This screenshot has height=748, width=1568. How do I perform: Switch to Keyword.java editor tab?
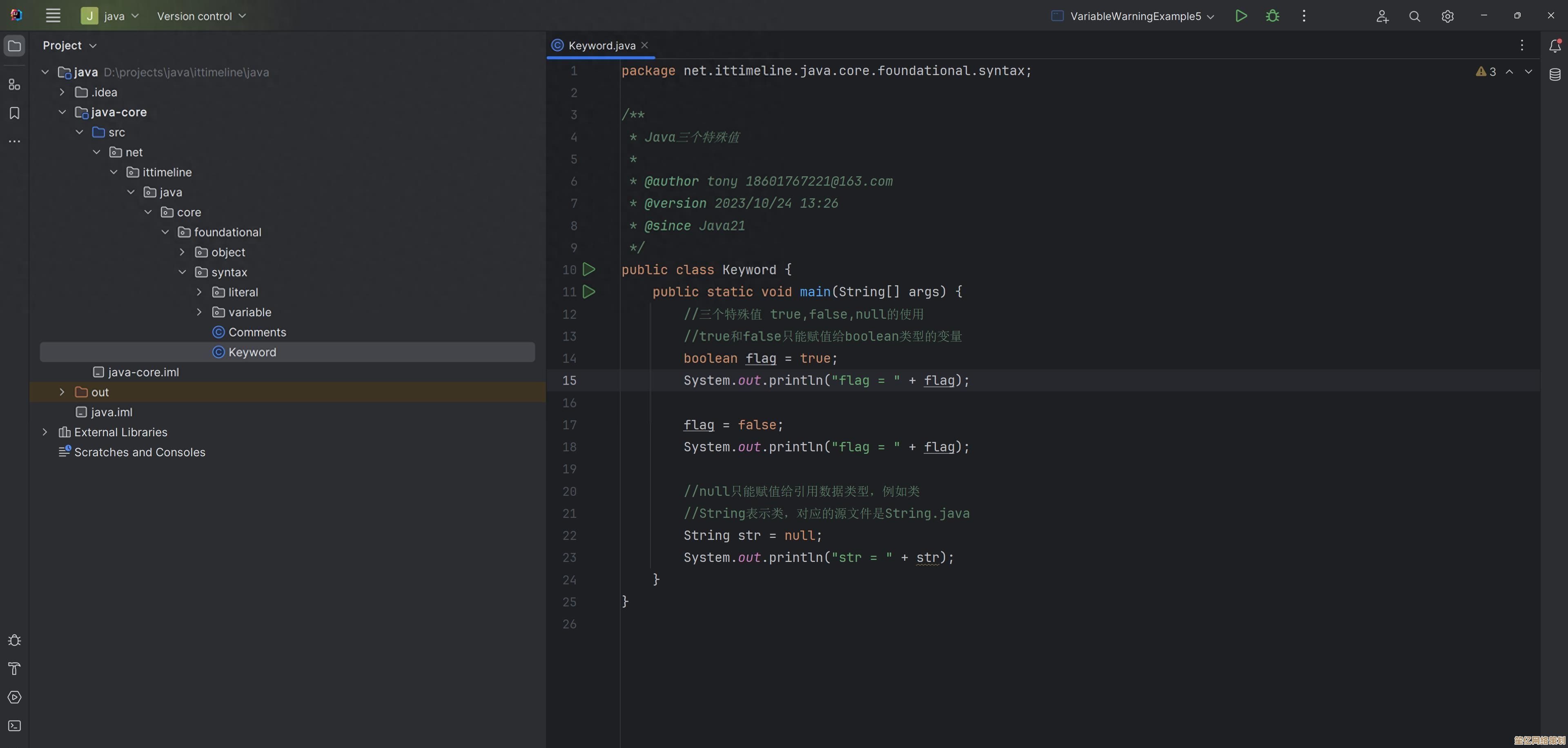point(601,46)
